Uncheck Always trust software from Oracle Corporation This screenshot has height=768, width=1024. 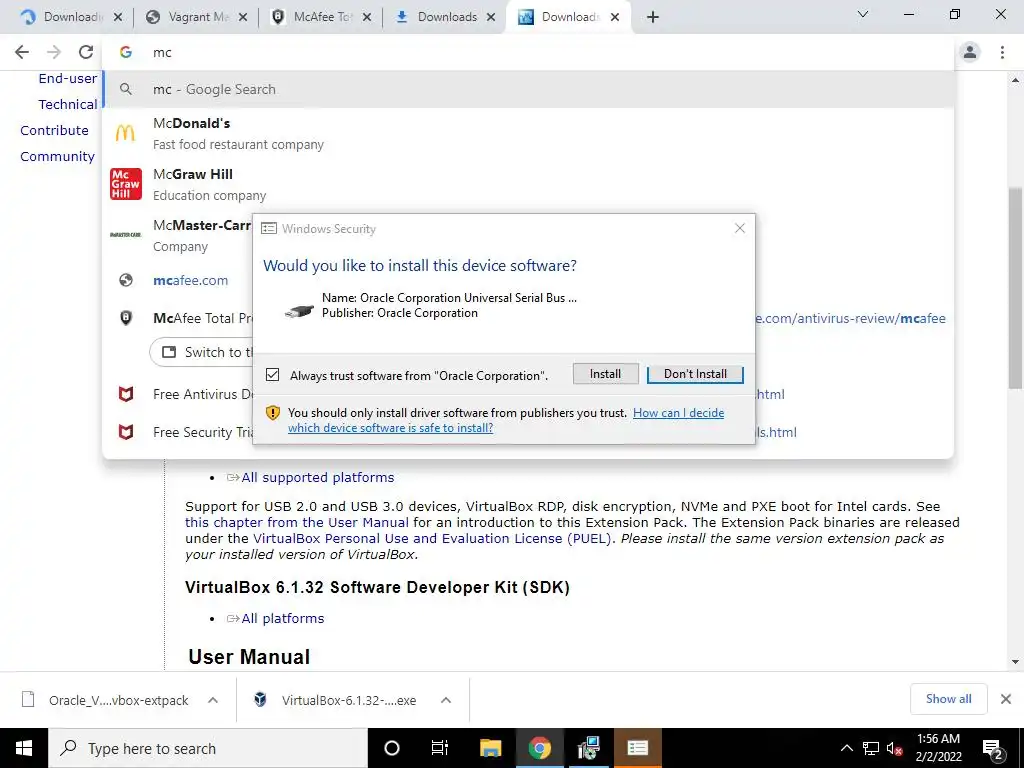point(272,375)
